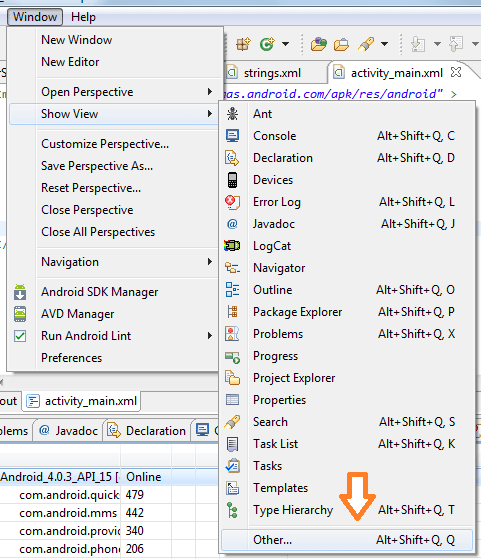Viewport: 481px width, 559px height.
Task: Click the New Java Class toolbar icon
Action: pyautogui.click(x=267, y=44)
